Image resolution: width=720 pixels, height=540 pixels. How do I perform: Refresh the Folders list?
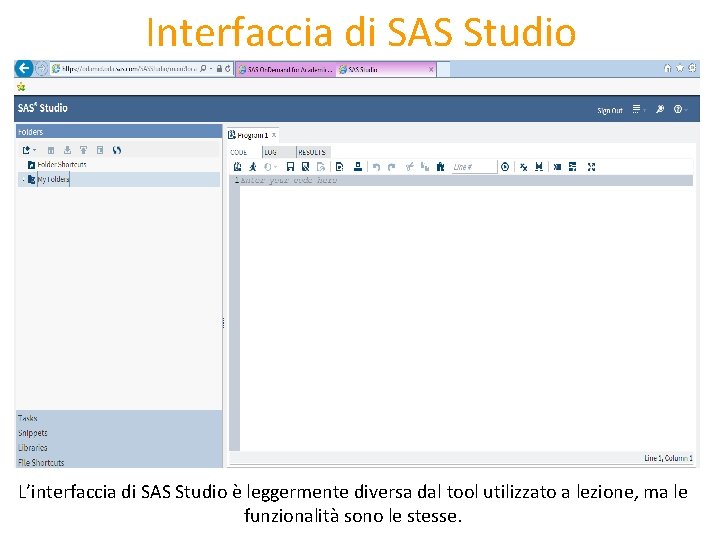click(x=117, y=150)
